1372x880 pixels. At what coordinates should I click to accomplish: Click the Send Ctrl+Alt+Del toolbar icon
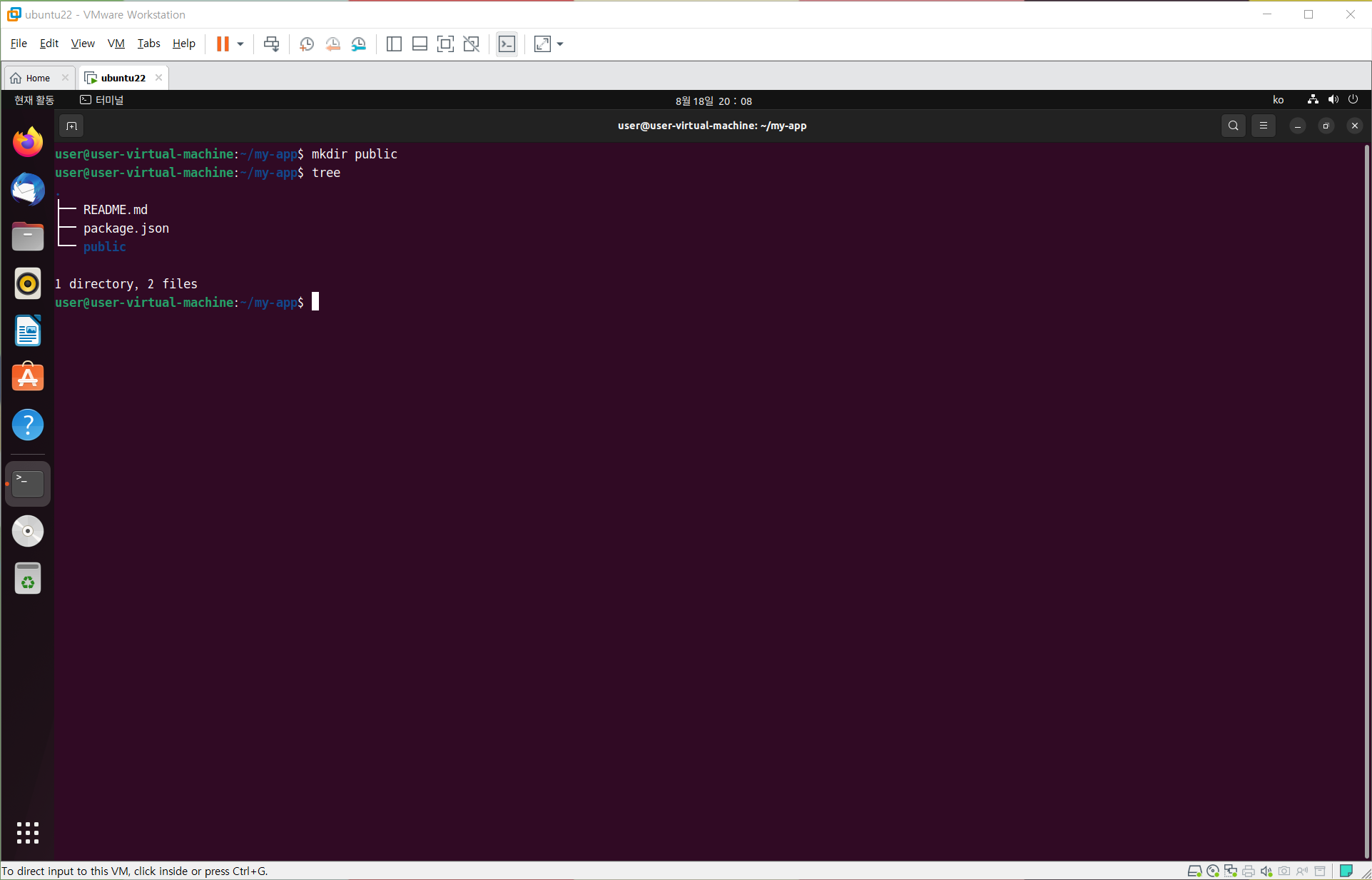pyautogui.click(x=271, y=44)
